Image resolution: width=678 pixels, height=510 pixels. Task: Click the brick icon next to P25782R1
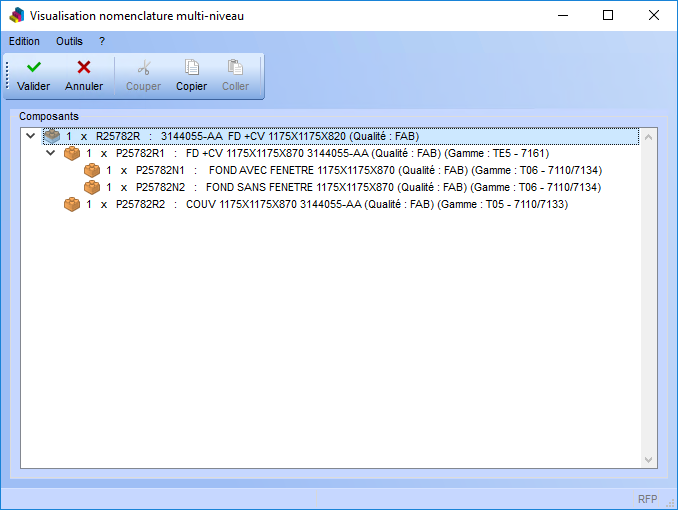coord(72,154)
